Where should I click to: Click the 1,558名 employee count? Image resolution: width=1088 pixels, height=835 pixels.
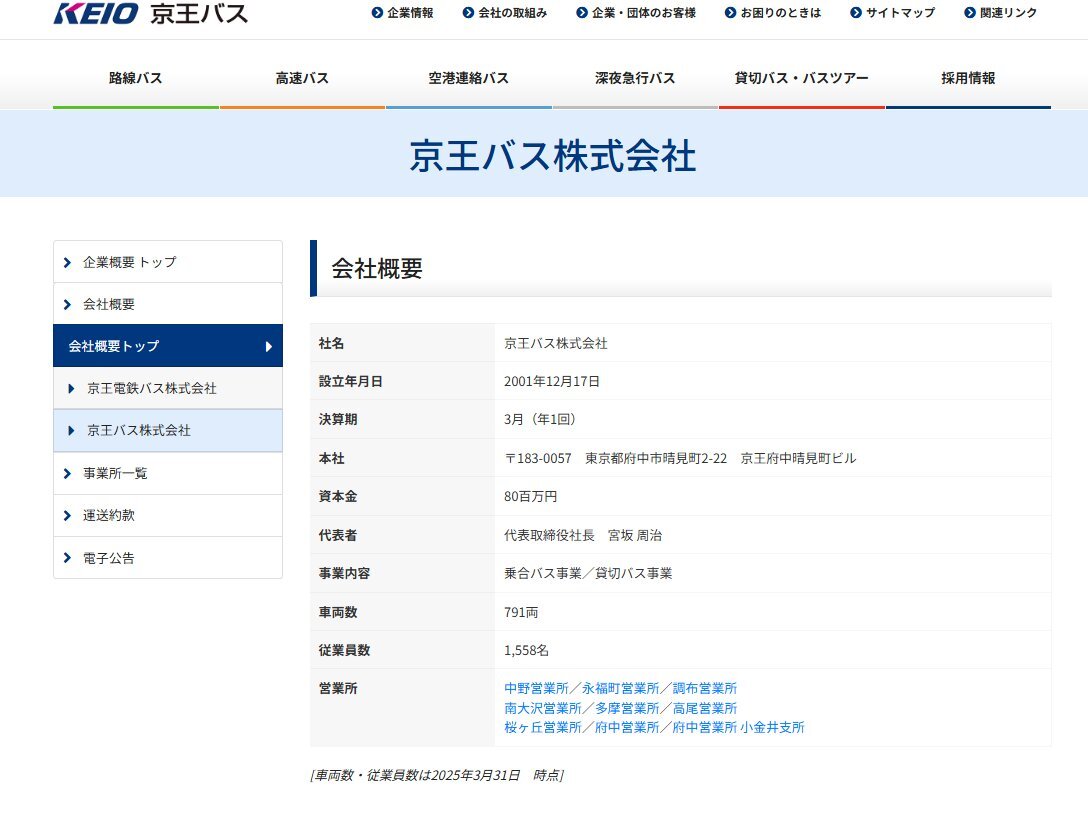click(526, 650)
